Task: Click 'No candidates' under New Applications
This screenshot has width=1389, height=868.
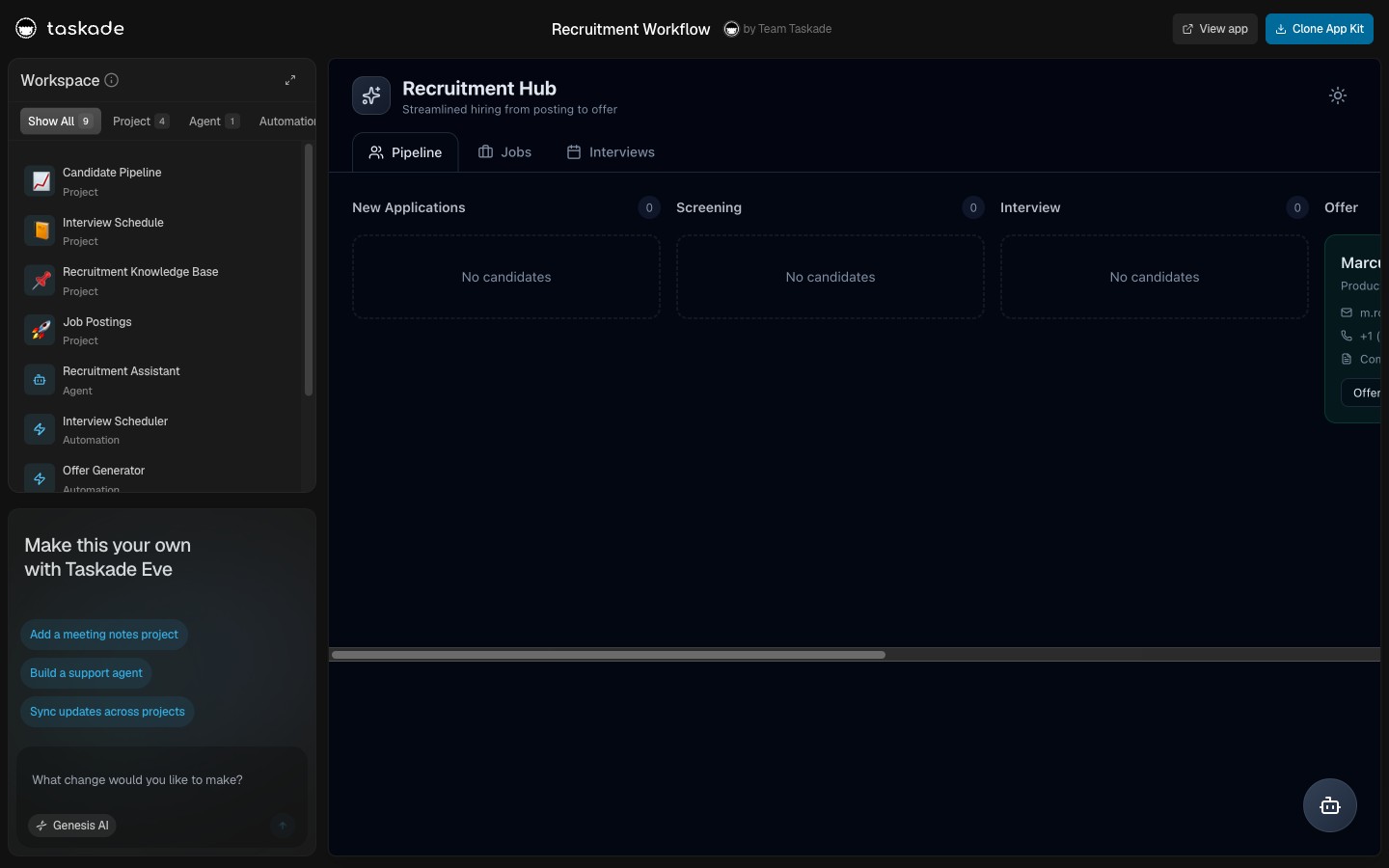Action: click(506, 277)
